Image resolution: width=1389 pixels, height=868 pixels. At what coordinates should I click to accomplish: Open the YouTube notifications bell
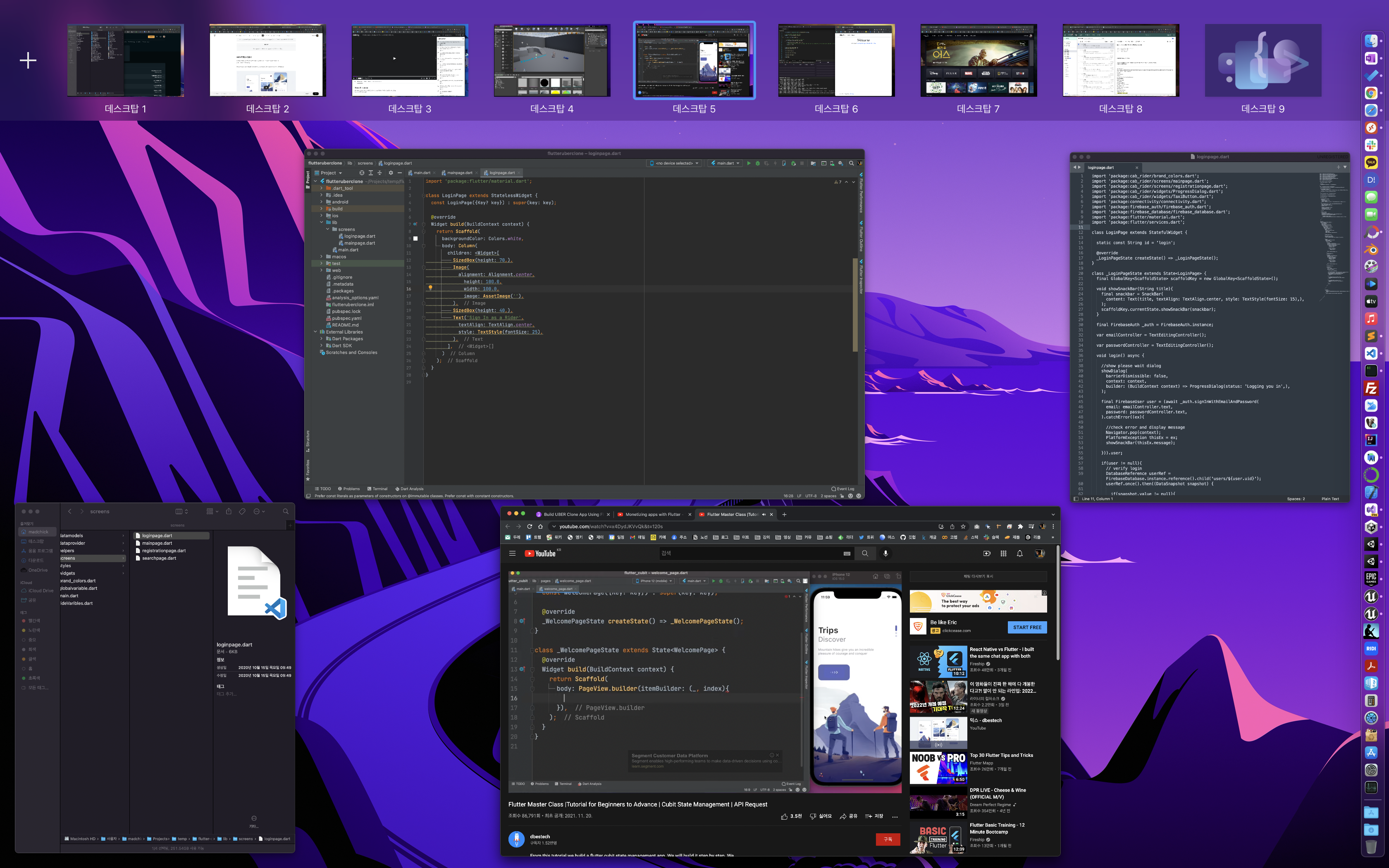coord(1020,553)
